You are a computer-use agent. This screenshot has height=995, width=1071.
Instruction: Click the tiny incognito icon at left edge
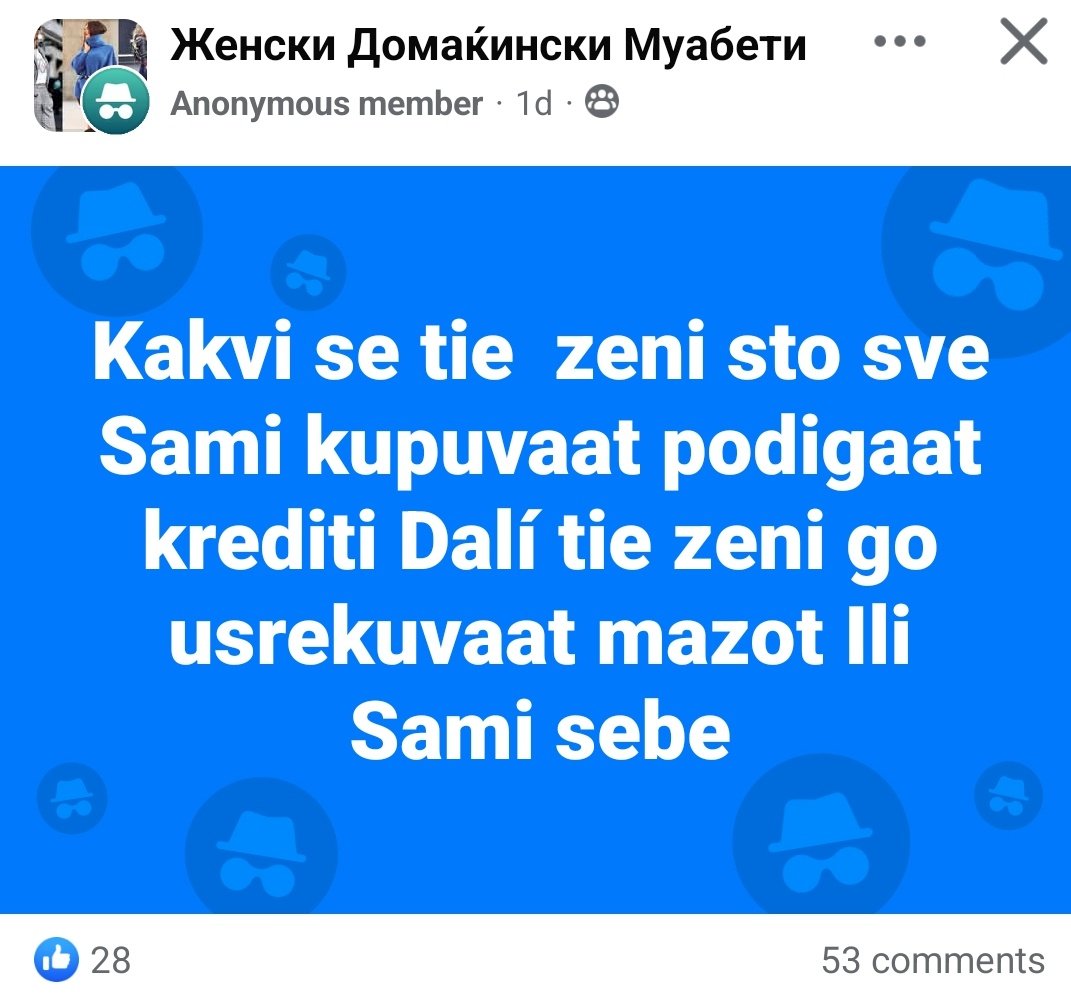pyautogui.click(x=72, y=798)
